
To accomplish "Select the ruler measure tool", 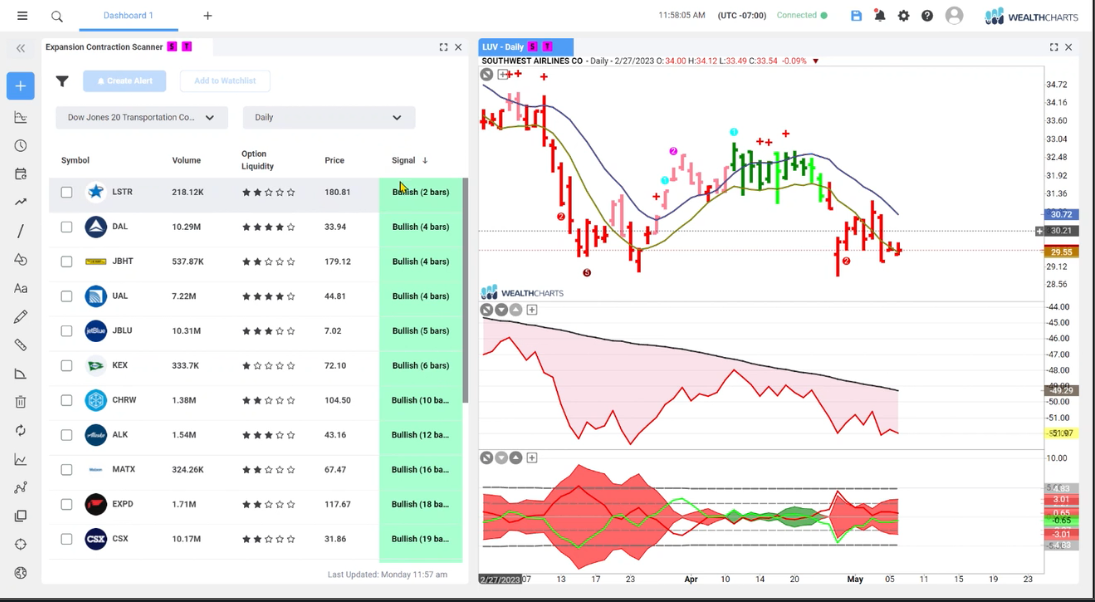I will tap(20, 345).
